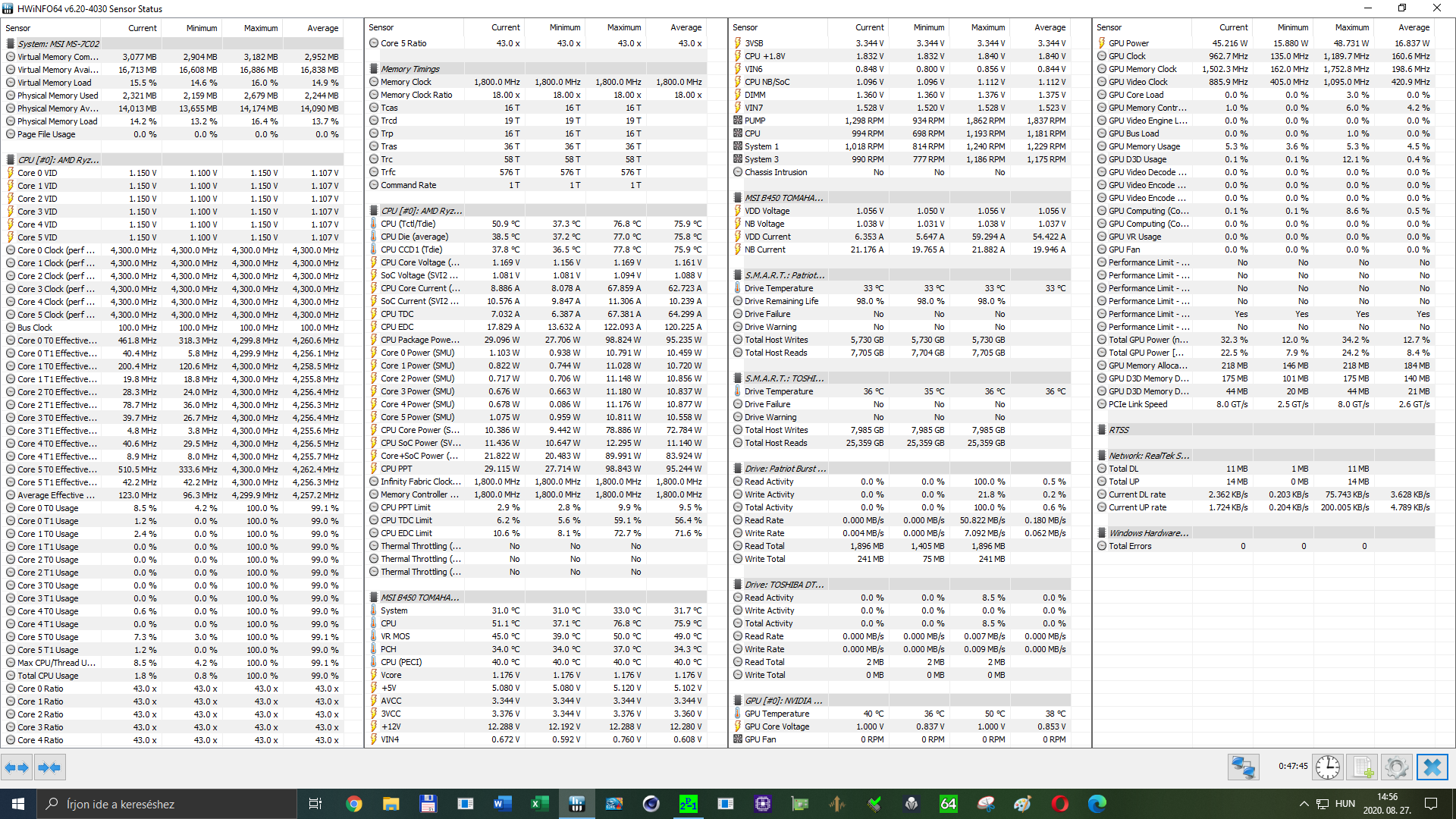Click the Windows search box
This screenshot has width=1456, height=819.
click(167, 804)
